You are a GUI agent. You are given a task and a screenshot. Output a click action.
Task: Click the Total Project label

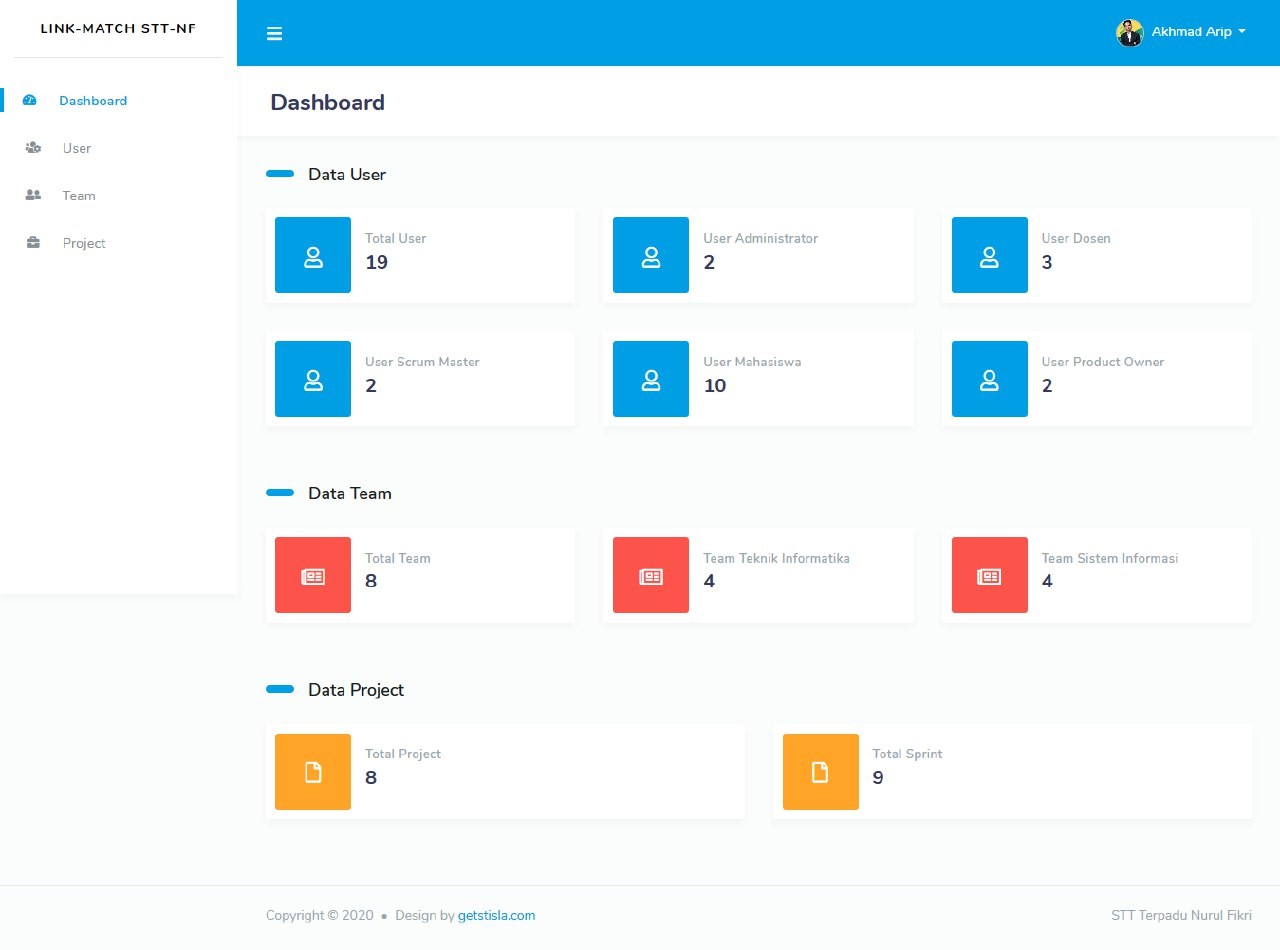(403, 754)
